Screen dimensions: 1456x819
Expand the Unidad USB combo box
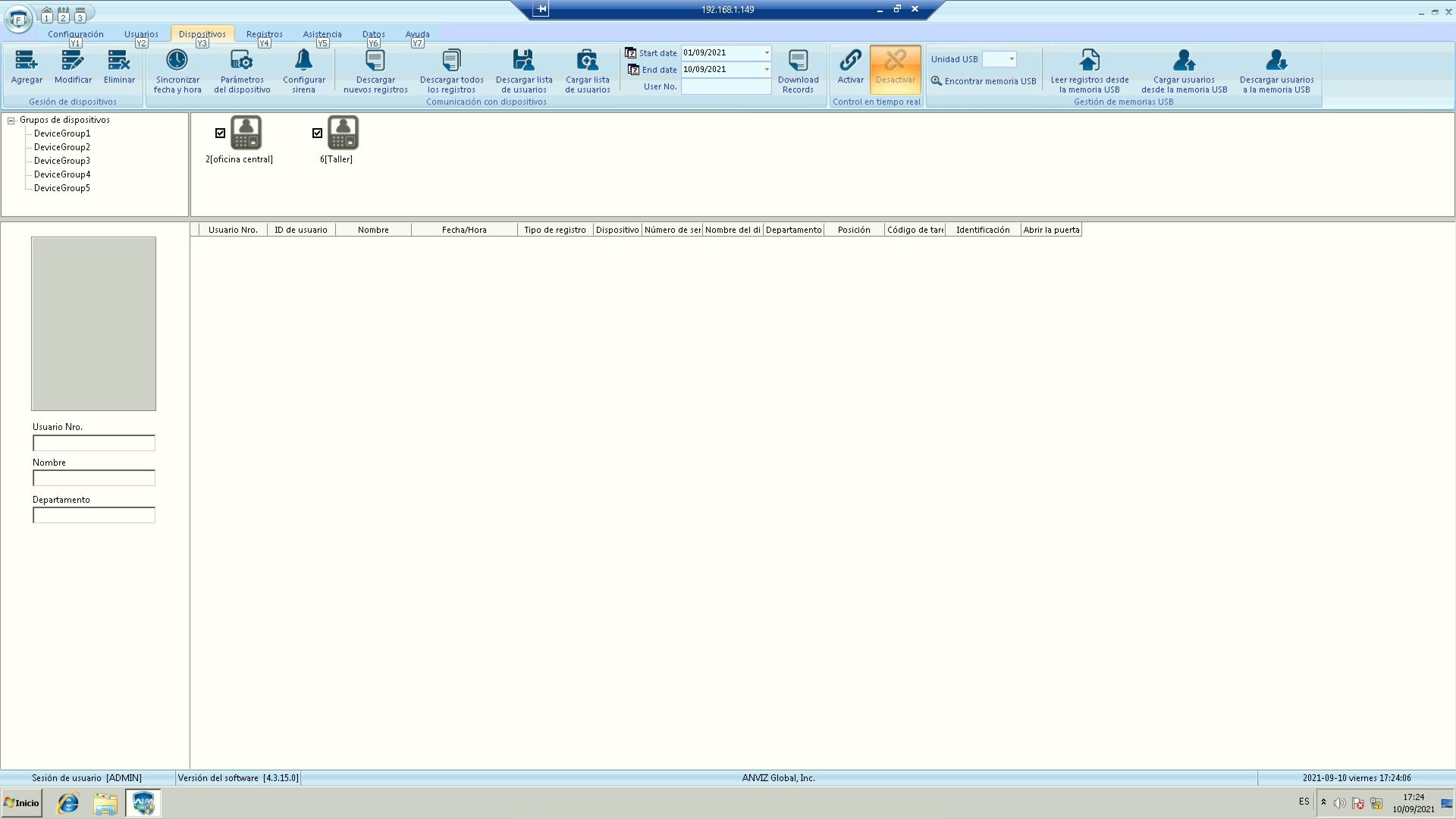[x=1011, y=59]
